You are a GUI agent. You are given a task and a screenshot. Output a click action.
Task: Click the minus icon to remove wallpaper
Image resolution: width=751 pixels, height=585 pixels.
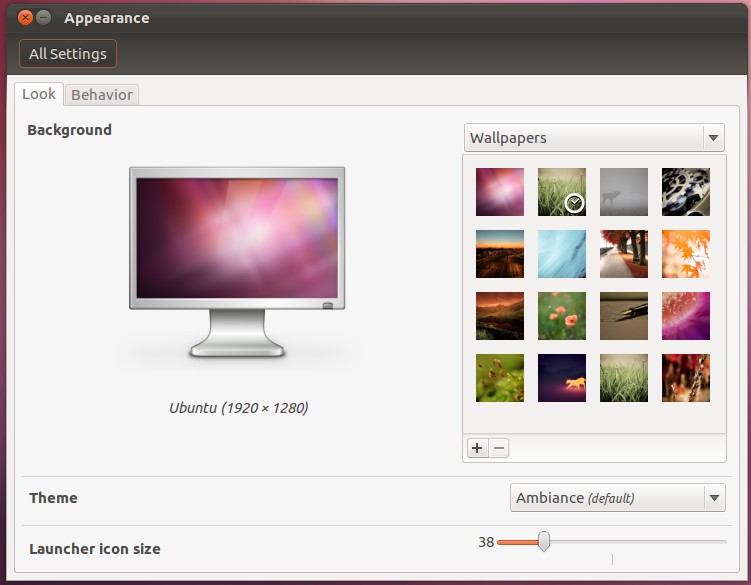coord(499,448)
